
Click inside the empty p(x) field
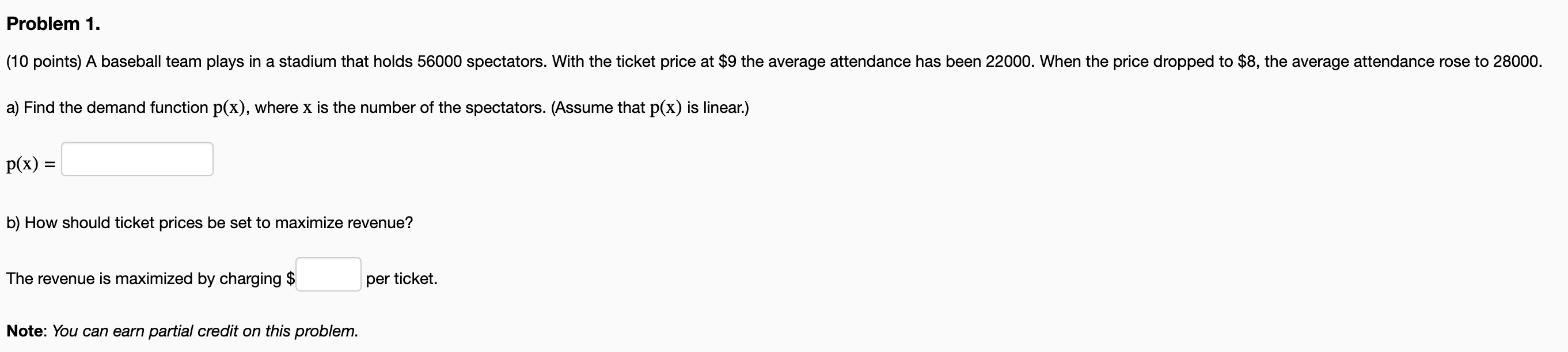pyautogui.click(x=137, y=159)
